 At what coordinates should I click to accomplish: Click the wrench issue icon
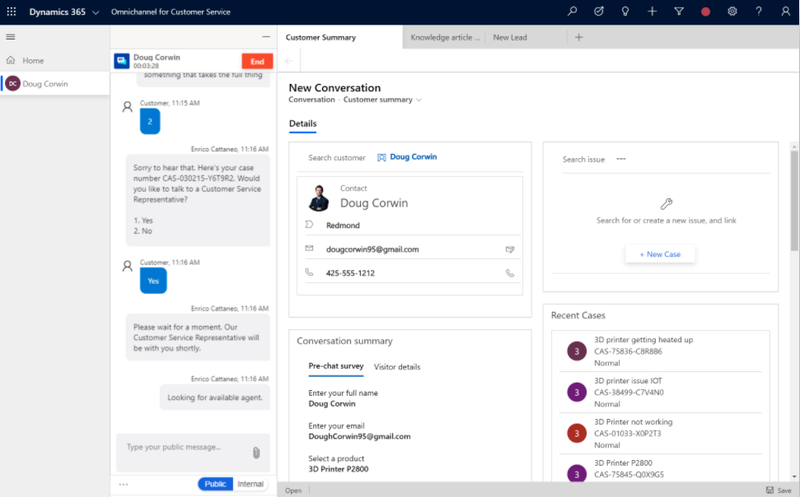point(666,204)
